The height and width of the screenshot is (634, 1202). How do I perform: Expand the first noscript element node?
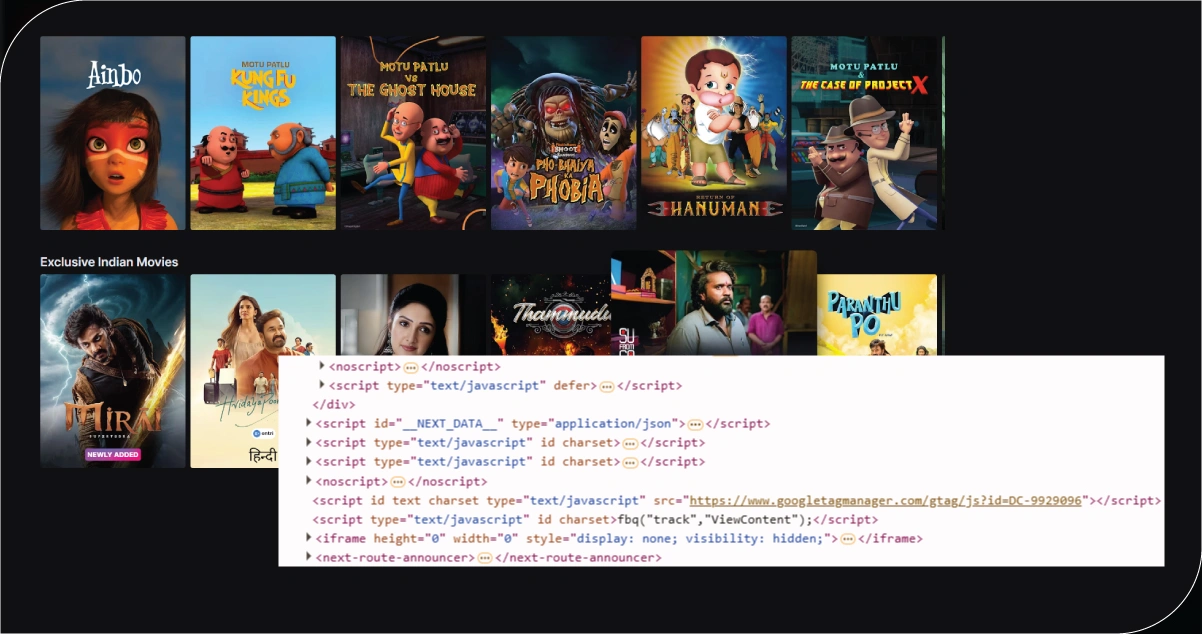coord(322,366)
